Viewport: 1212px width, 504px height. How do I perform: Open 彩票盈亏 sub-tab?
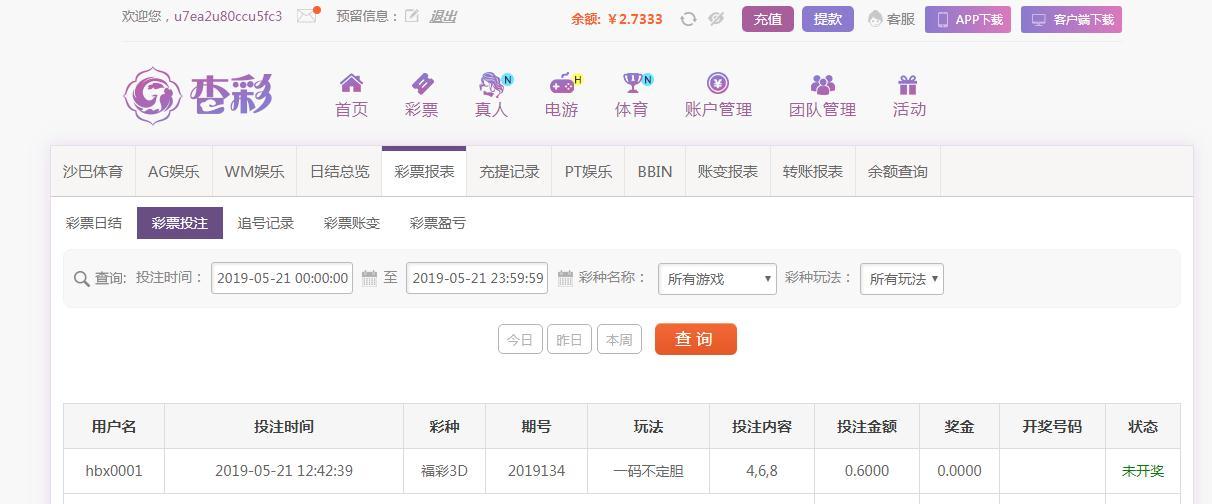(438, 223)
